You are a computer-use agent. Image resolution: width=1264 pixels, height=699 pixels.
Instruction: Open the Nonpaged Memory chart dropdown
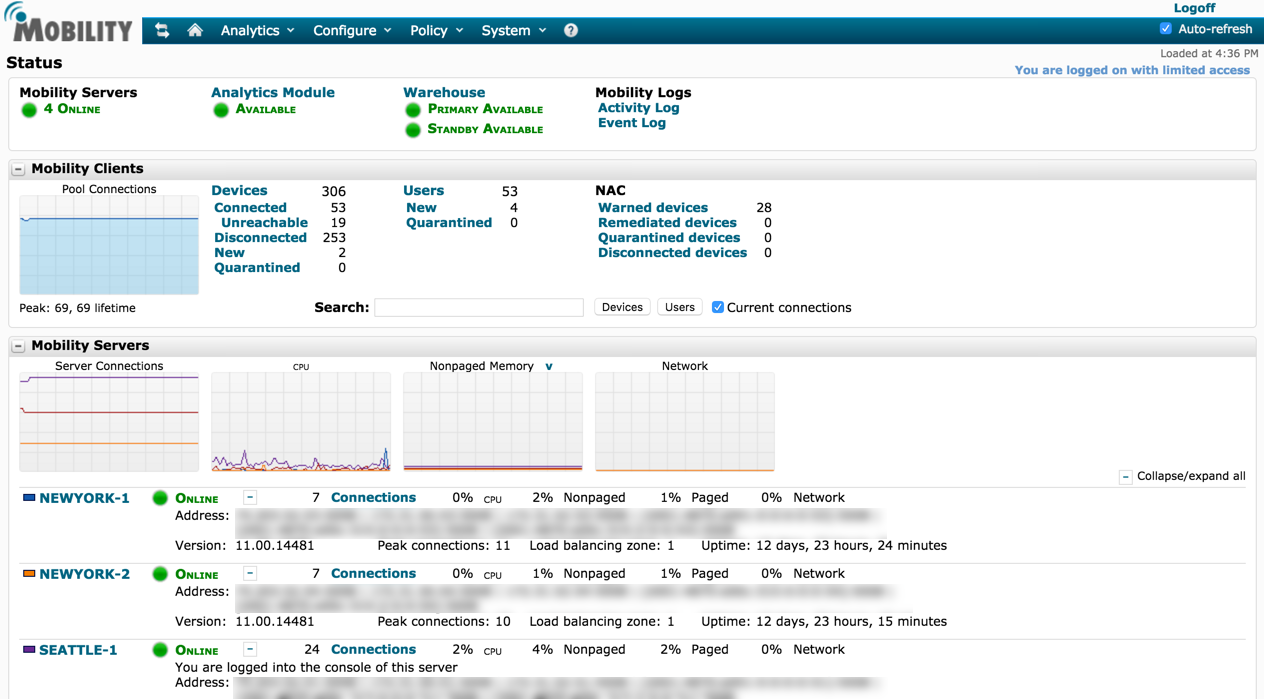click(x=549, y=367)
